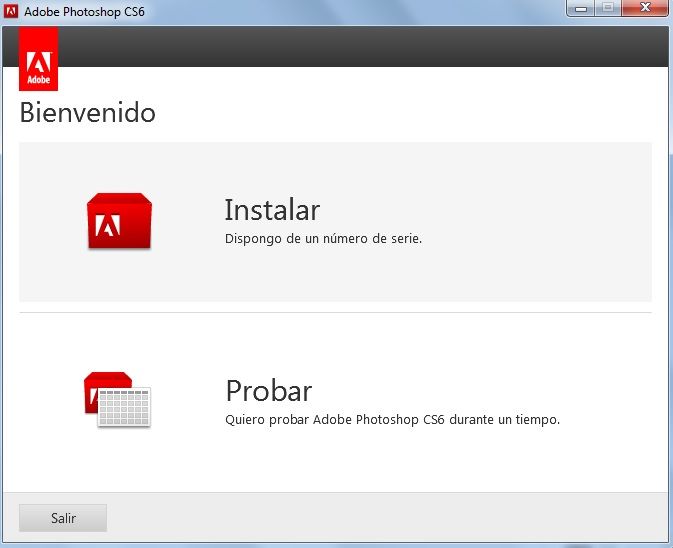
Task: Exit the installer with Salir button
Action: pyautogui.click(x=63, y=518)
